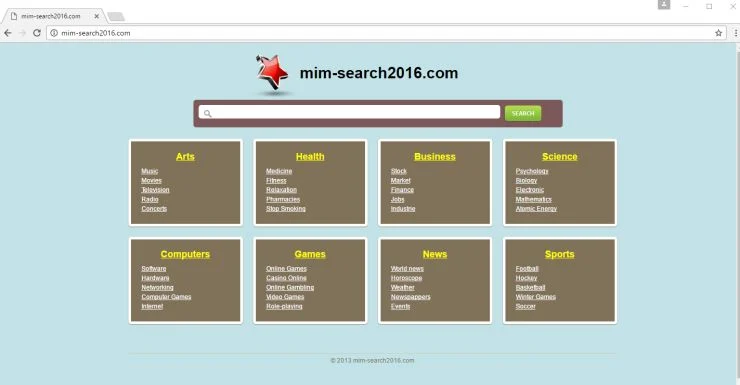The image size is (740, 385).
Task: Open a new tab button
Action: 116,17
